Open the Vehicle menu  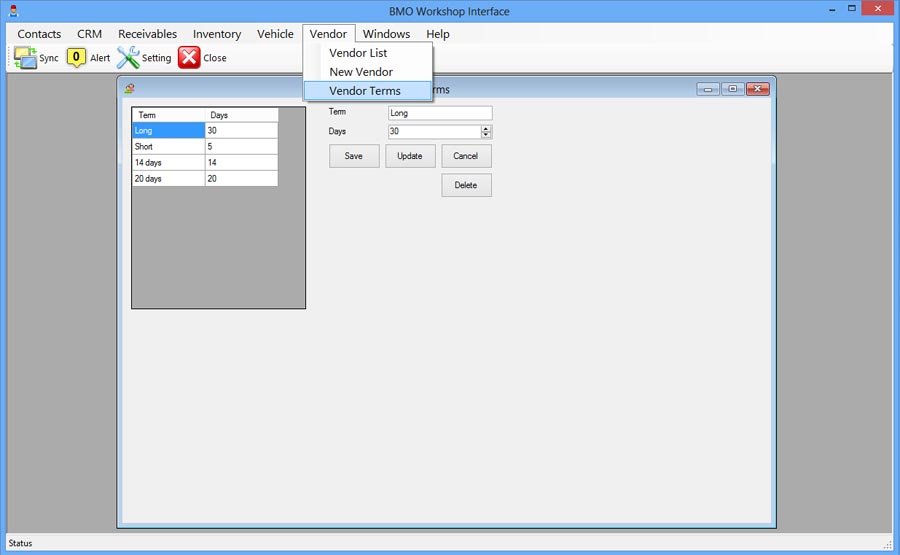(275, 34)
